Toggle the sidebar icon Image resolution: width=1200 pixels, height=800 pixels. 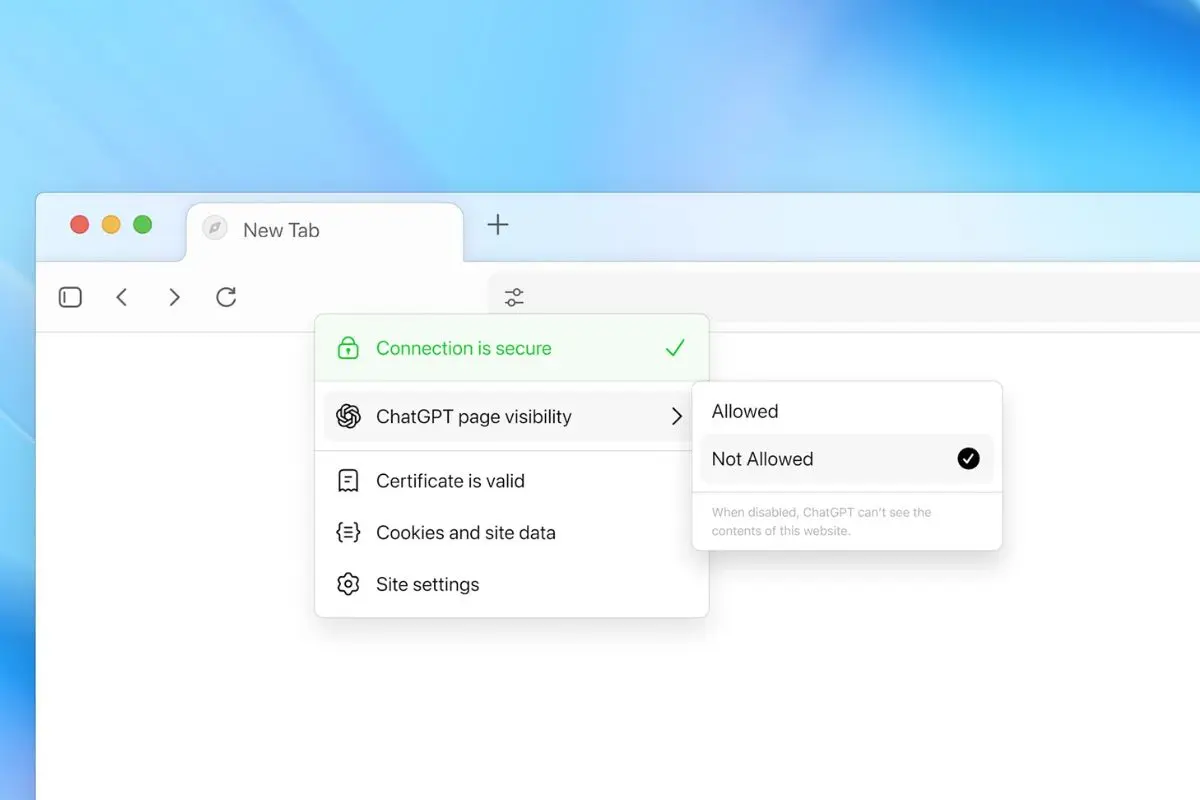click(x=70, y=297)
